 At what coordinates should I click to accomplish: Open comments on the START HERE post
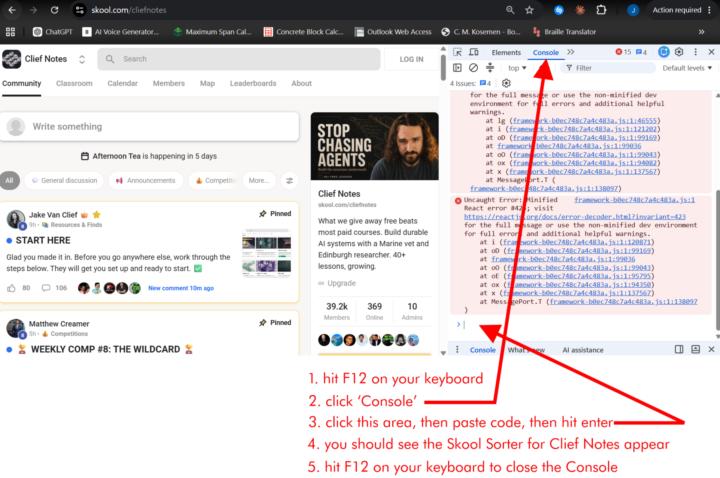[x=46, y=288]
